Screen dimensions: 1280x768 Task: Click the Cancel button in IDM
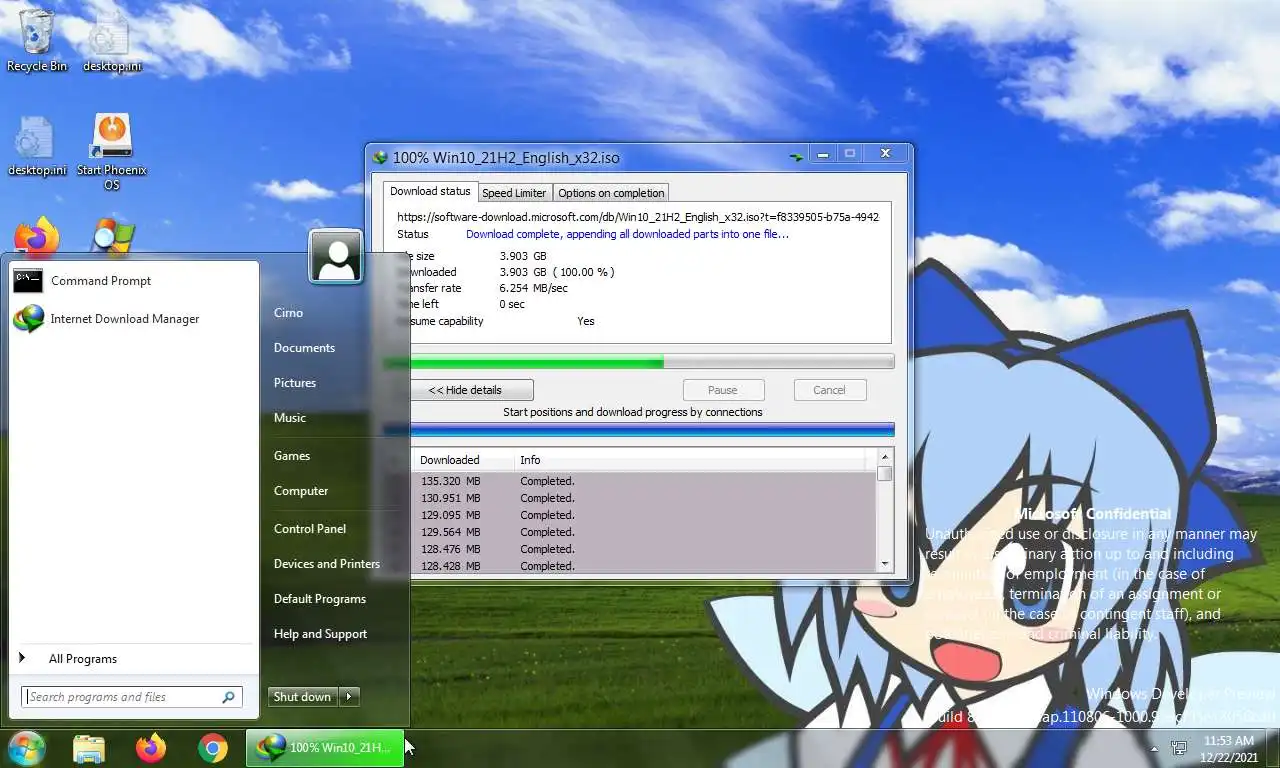tap(829, 390)
